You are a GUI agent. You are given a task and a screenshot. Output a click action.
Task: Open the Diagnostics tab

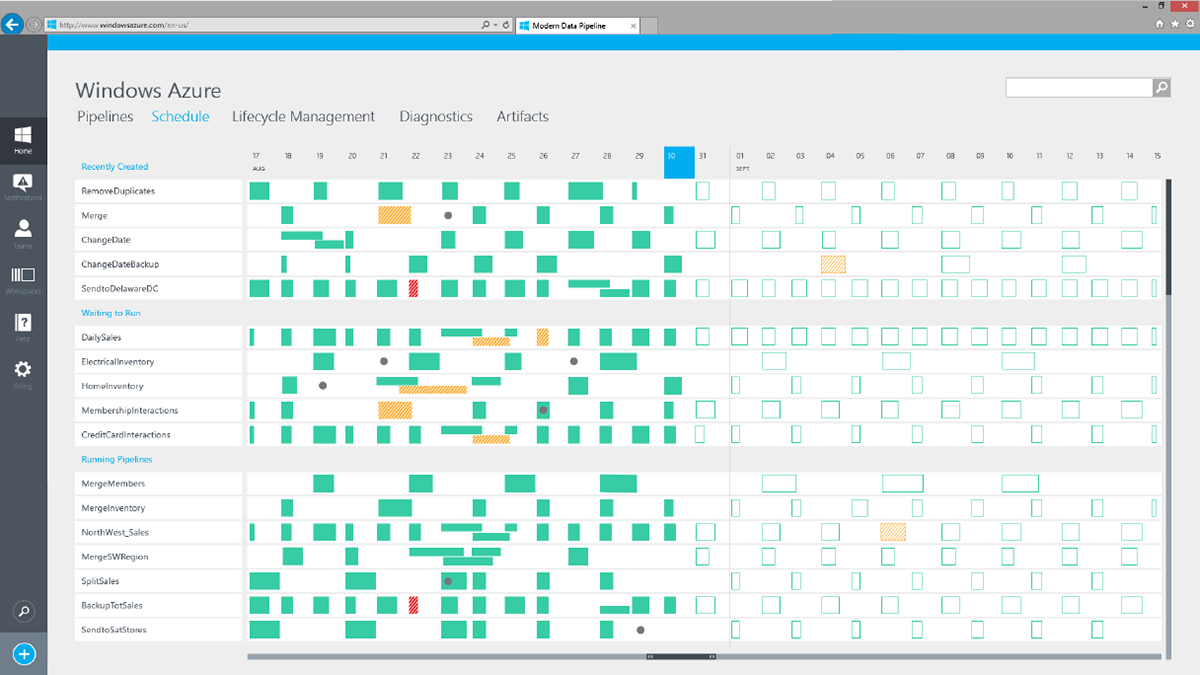[436, 117]
